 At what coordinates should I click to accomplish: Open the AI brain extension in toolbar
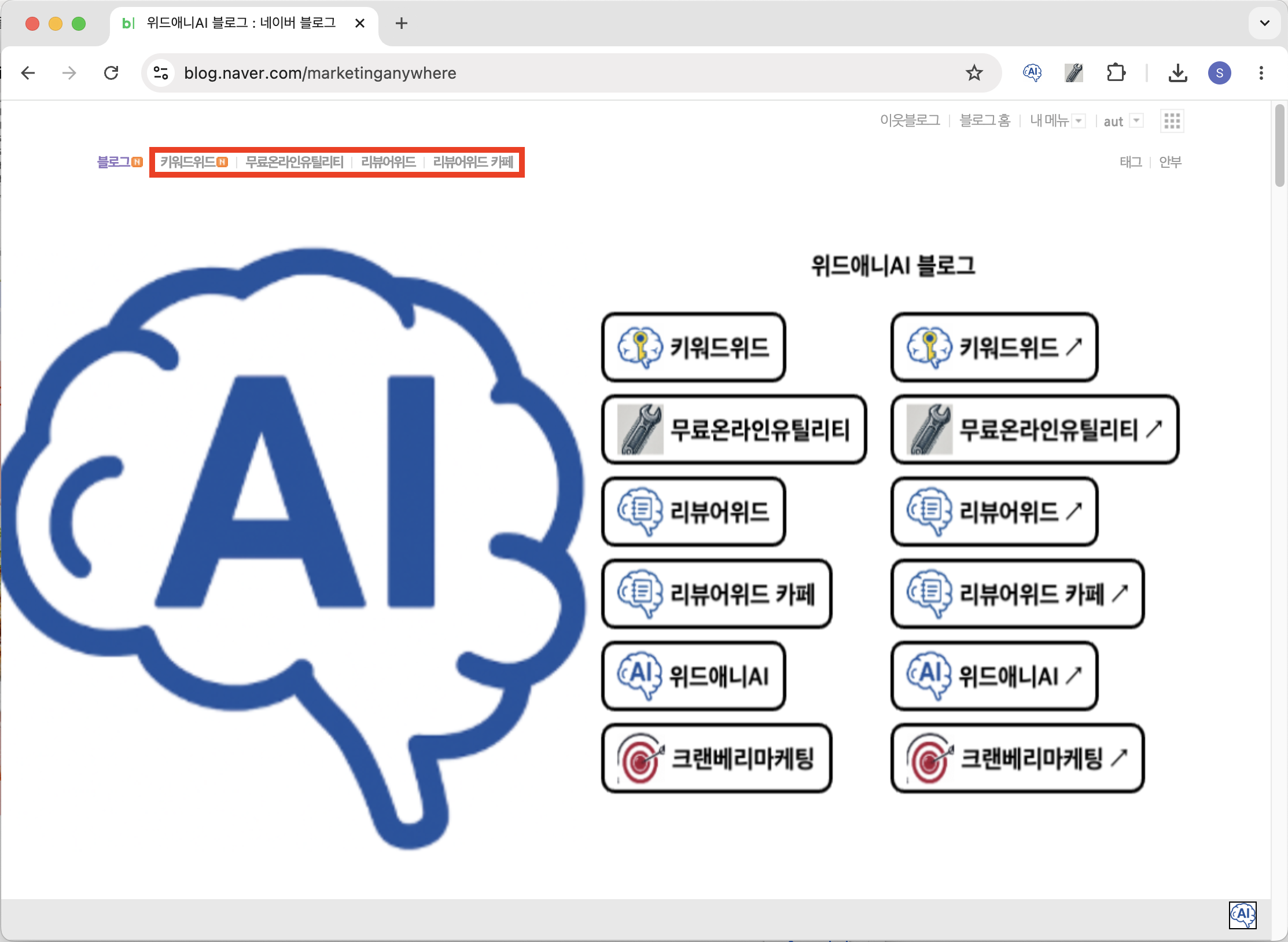coord(1032,73)
